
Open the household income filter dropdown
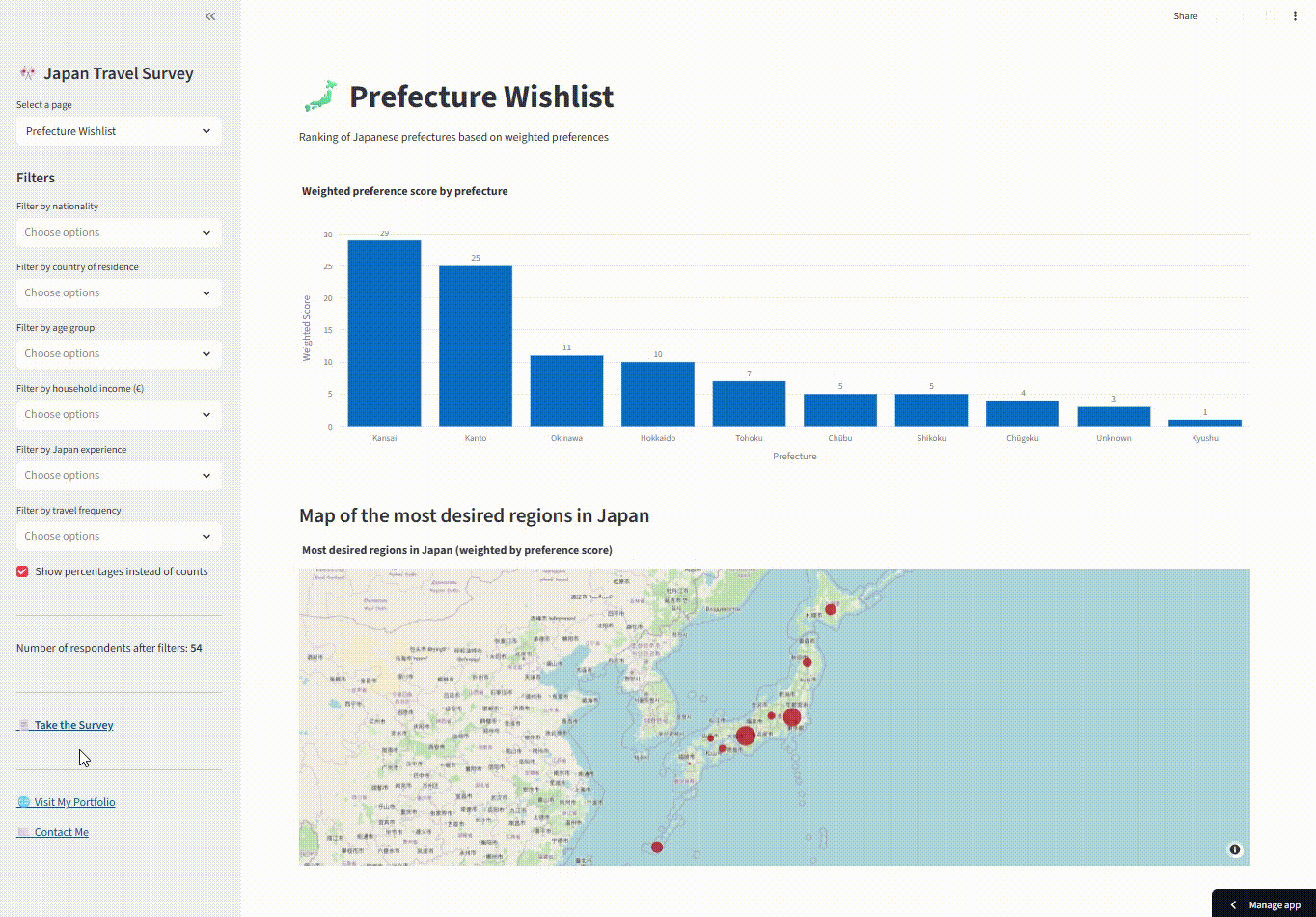pos(118,414)
